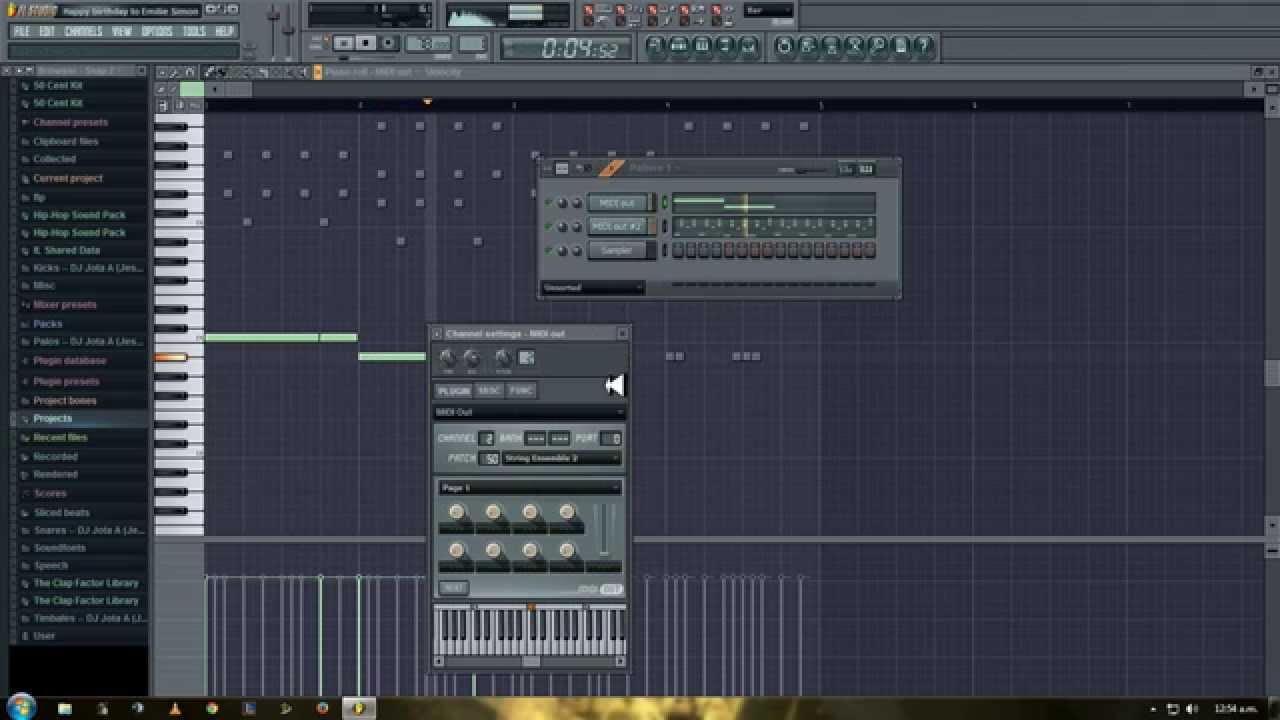Open the Step Sequencer shortcut icon
The height and width of the screenshot is (720, 1280).
click(x=679, y=45)
